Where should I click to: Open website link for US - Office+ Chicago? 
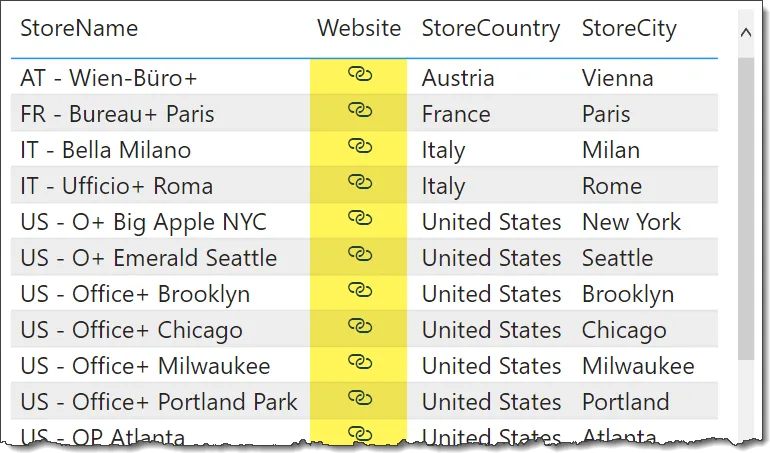click(359, 326)
